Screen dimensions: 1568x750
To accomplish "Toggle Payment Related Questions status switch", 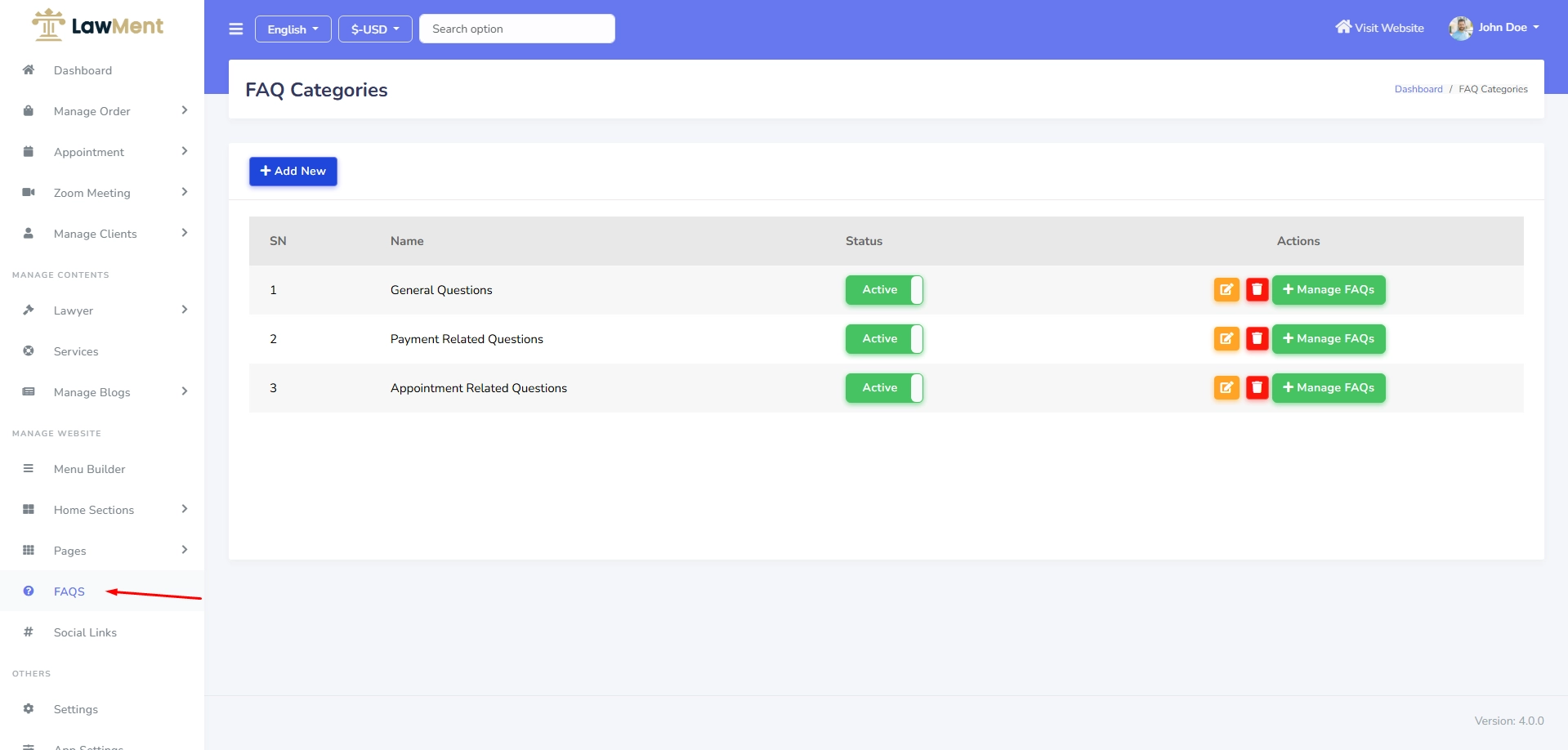I will (x=884, y=339).
